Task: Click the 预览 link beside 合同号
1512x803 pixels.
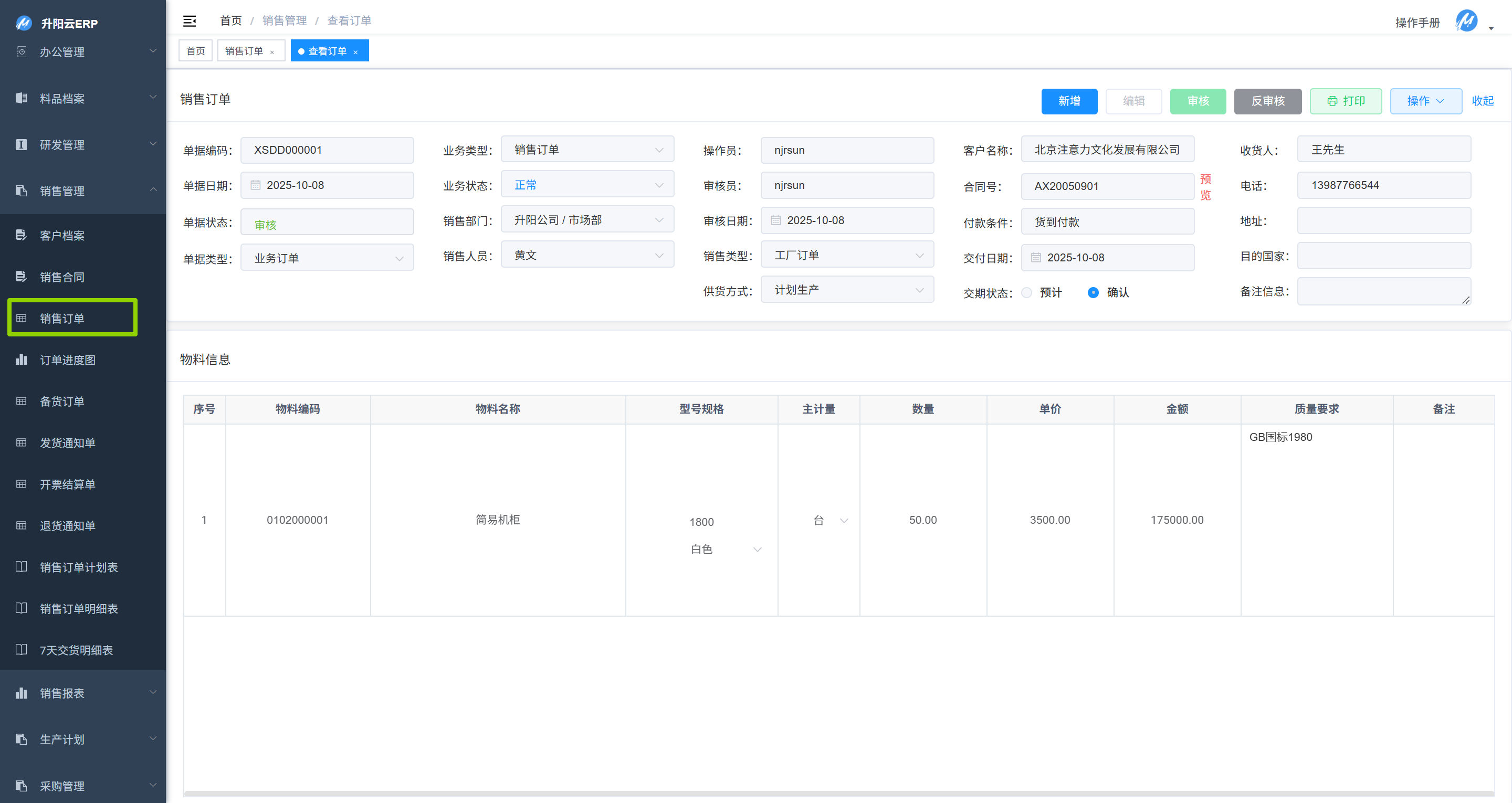Action: 1205,187
